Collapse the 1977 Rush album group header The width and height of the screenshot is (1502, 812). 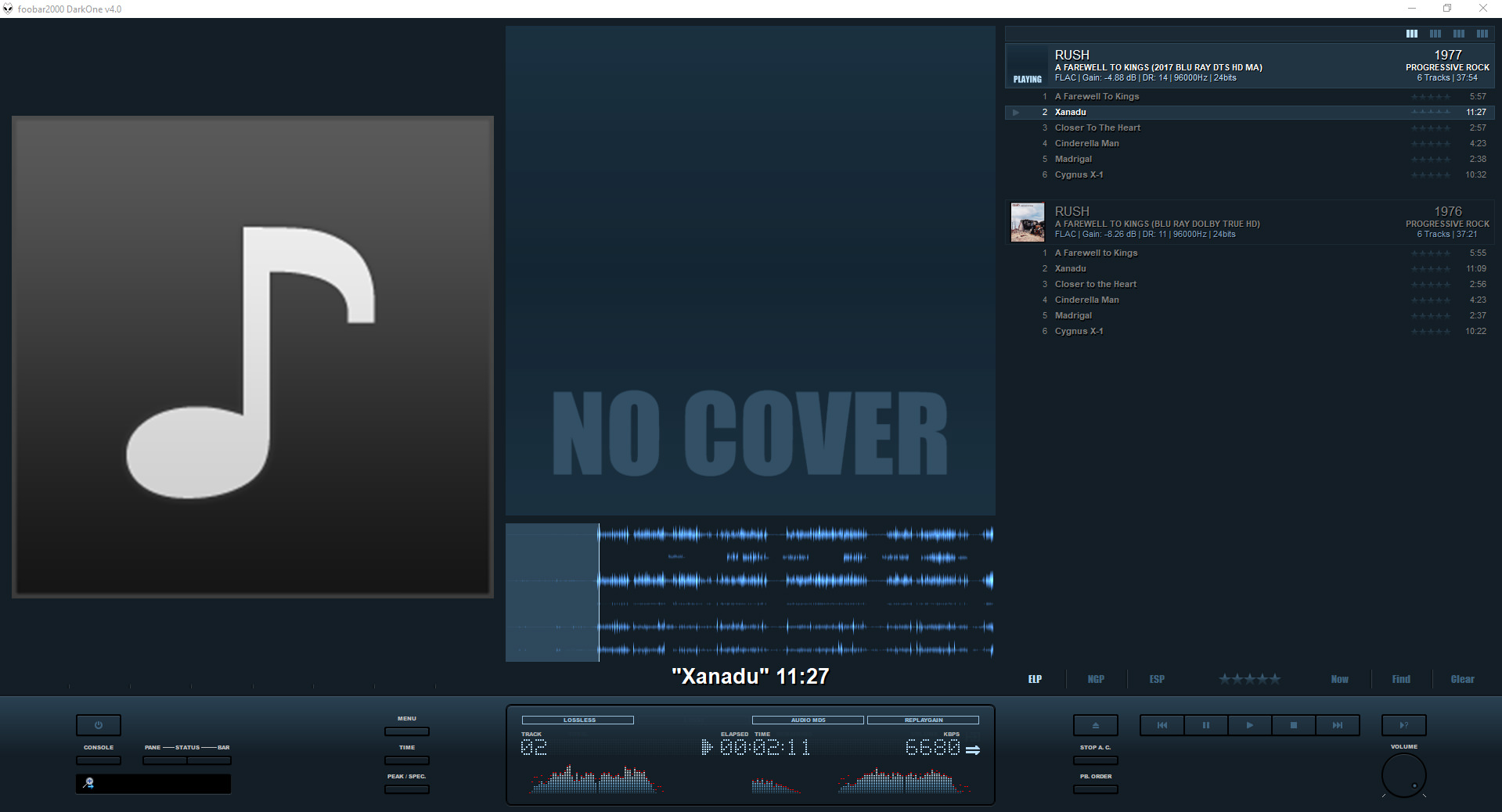[x=1250, y=66]
